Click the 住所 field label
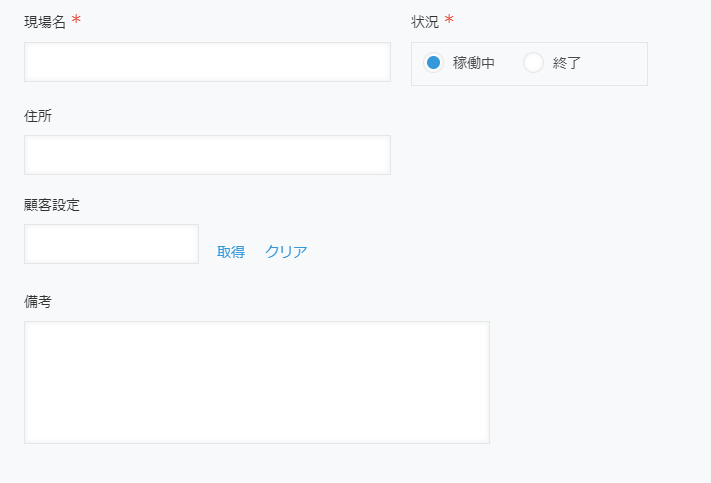The width and height of the screenshot is (711, 483). [x=38, y=116]
